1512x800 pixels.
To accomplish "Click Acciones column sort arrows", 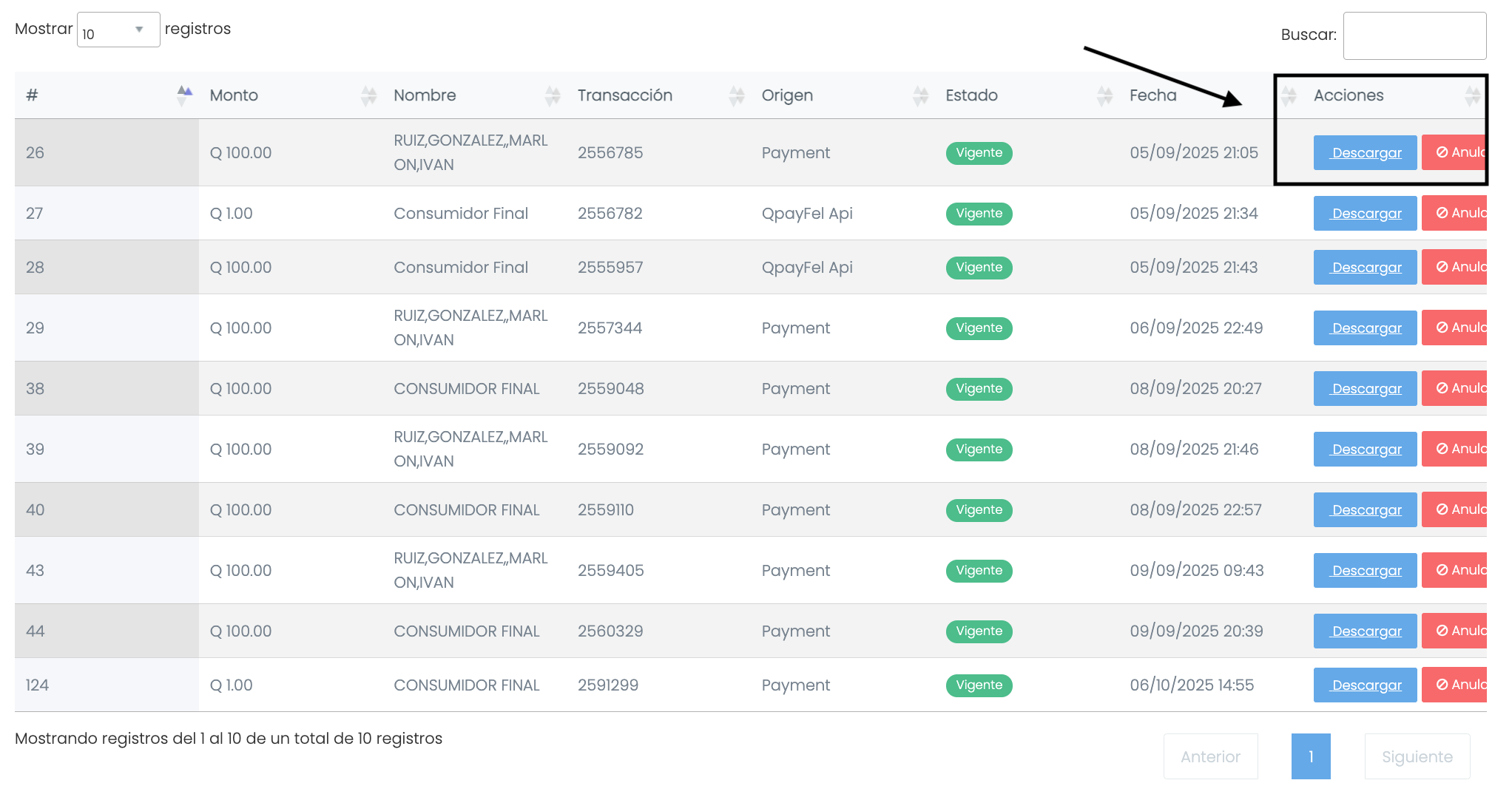I will pyautogui.click(x=1472, y=95).
